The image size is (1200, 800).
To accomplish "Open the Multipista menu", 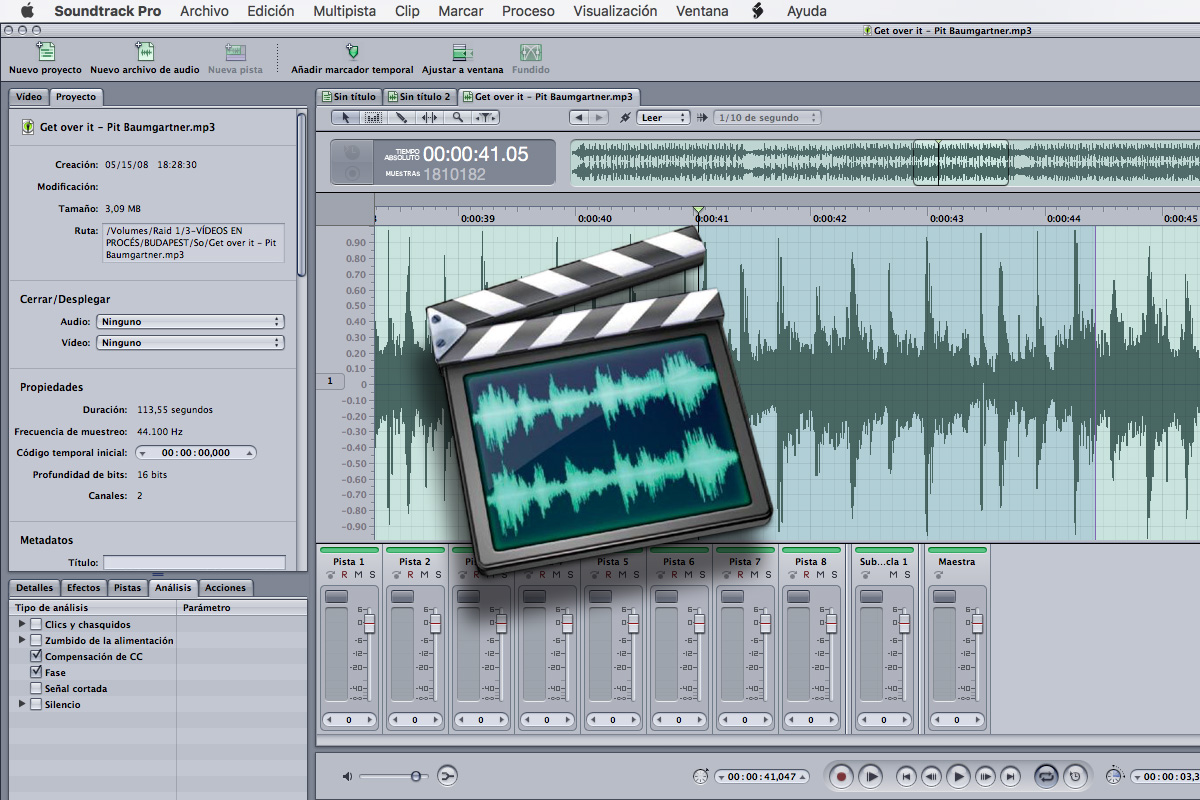I will click(x=344, y=11).
